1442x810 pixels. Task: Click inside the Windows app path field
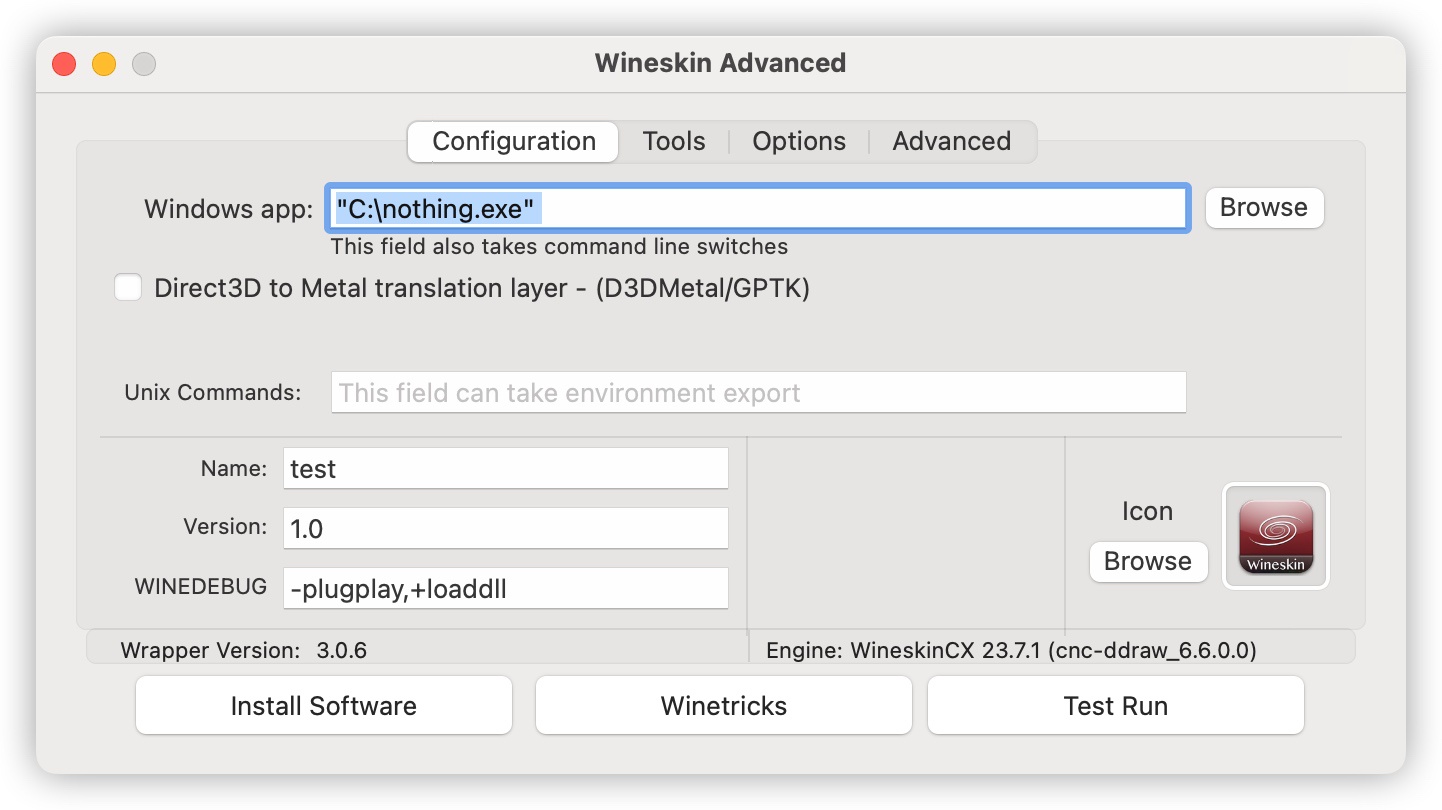click(x=757, y=208)
